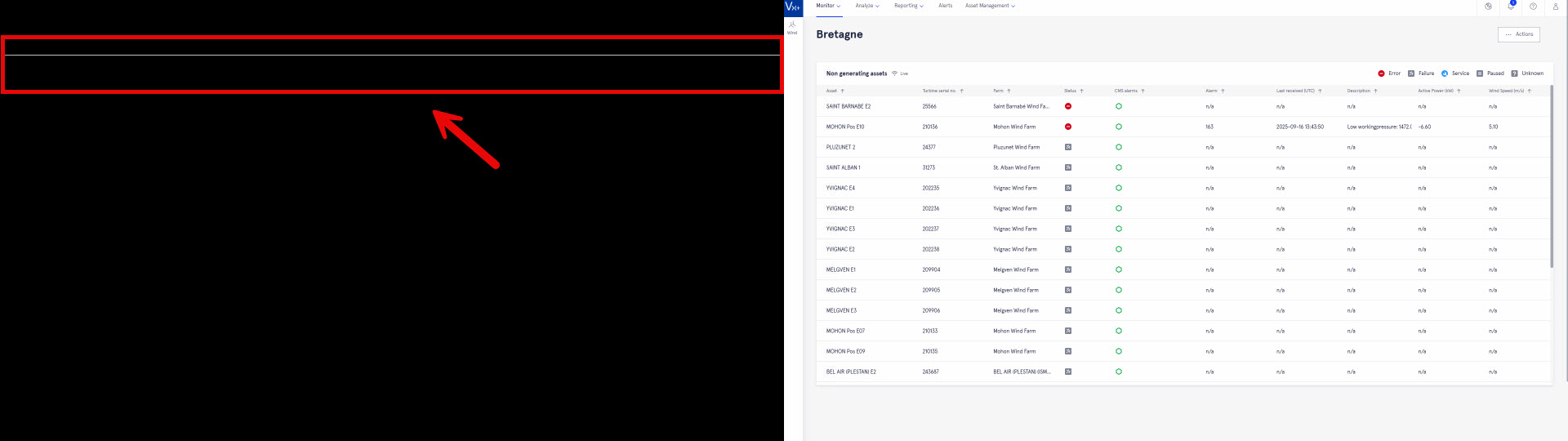Open the Alerts menu item
Image resolution: width=1568 pixels, height=441 pixels.
pos(945,6)
